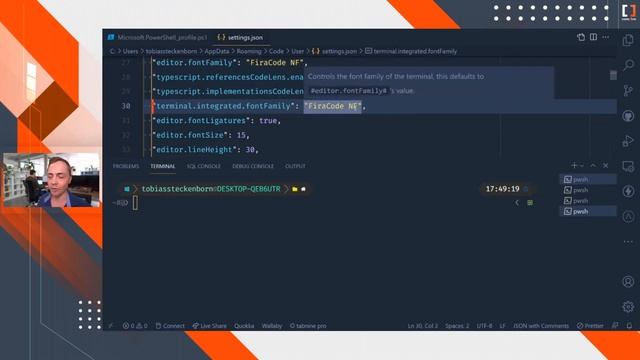This screenshot has height=360, width=640.
Task: Click the value 15 of editor.fontSize
Action: pos(241,135)
